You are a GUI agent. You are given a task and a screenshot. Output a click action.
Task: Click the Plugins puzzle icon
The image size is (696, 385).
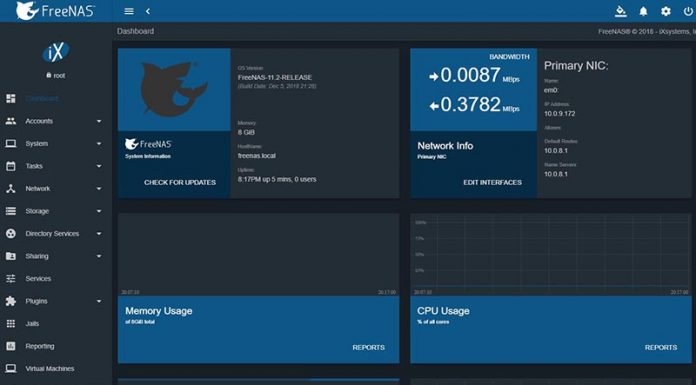[11, 301]
